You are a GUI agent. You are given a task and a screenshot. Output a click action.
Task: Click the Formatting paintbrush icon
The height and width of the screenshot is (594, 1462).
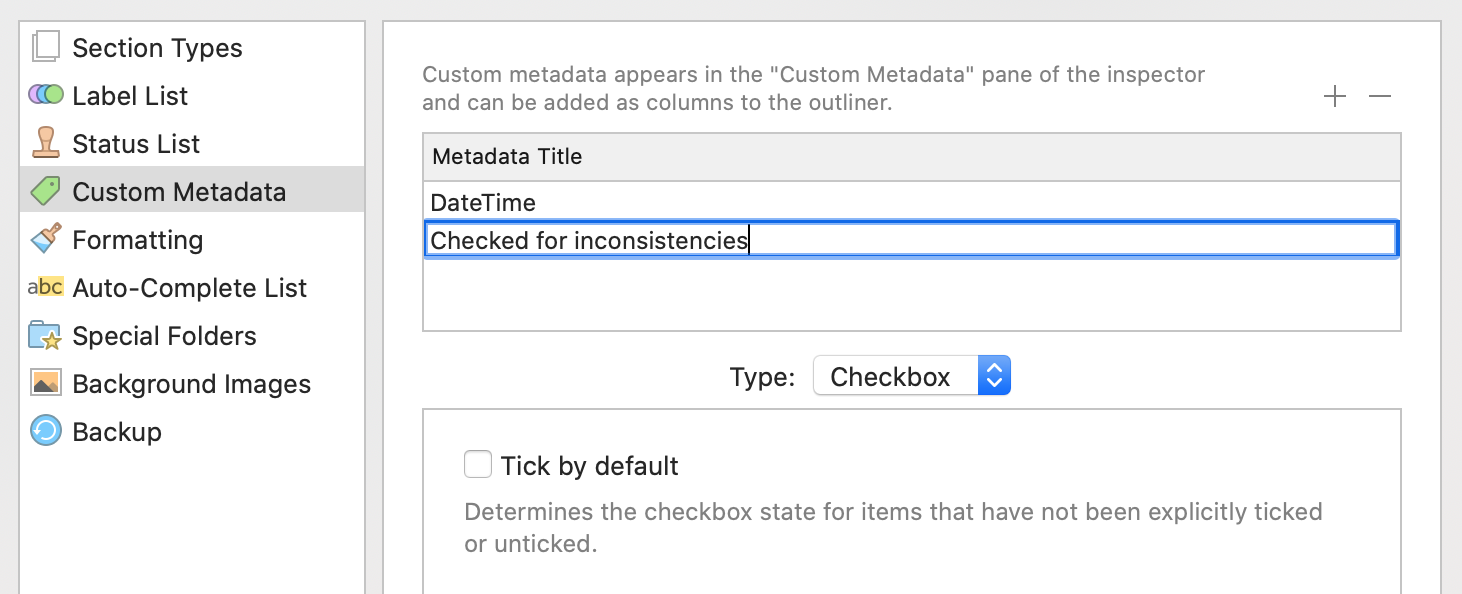45,238
